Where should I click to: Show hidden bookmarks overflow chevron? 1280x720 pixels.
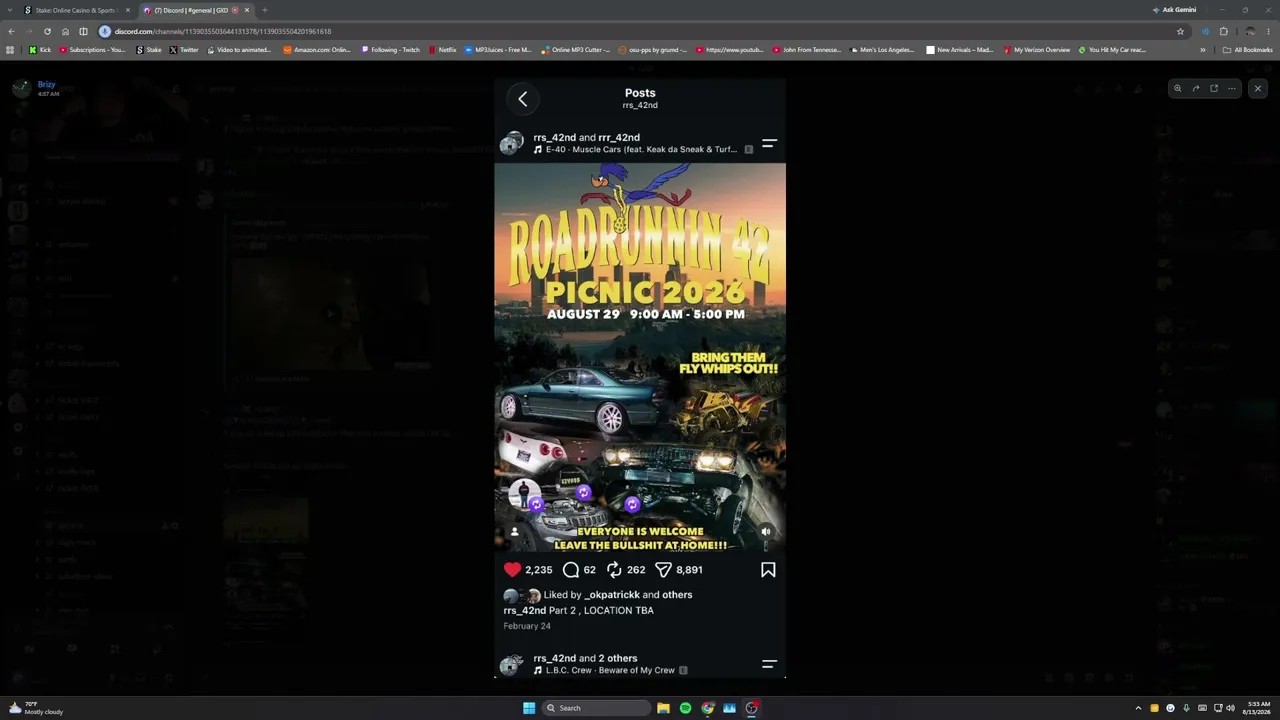tap(1203, 50)
